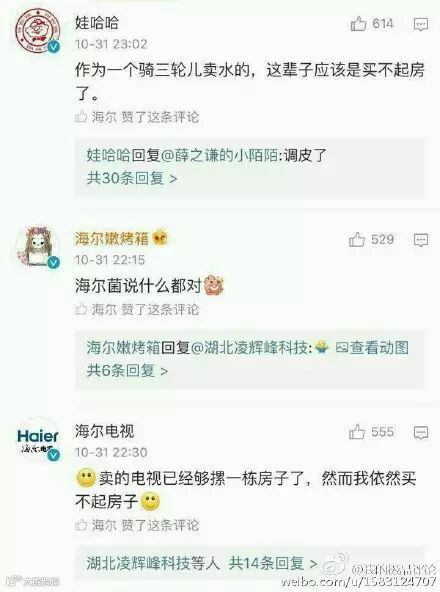Tap 海尔 赞了这条评论 under 娃哈哈 comment
The width and height of the screenshot is (440, 592).
coord(137,117)
